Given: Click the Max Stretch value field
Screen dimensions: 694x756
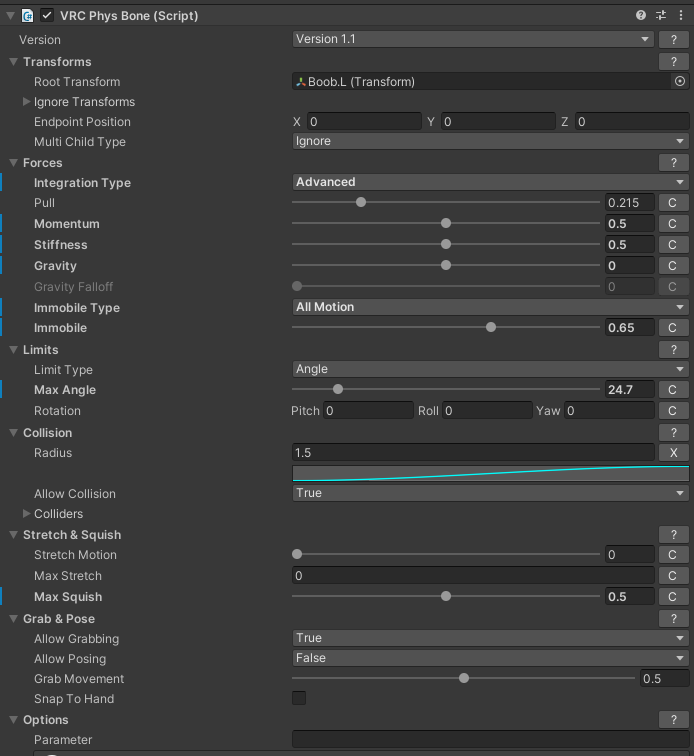Looking at the screenshot, I should click(x=473, y=576).
